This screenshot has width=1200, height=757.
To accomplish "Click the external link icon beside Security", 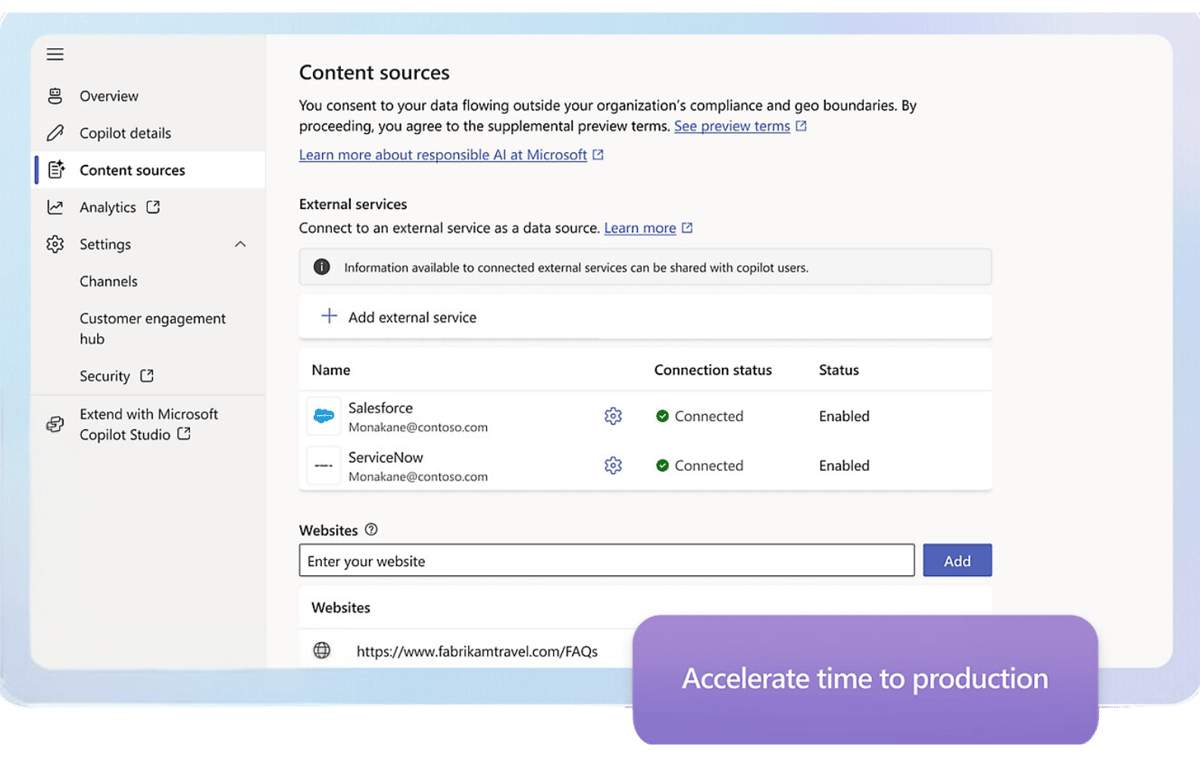I will pos(147,376).
